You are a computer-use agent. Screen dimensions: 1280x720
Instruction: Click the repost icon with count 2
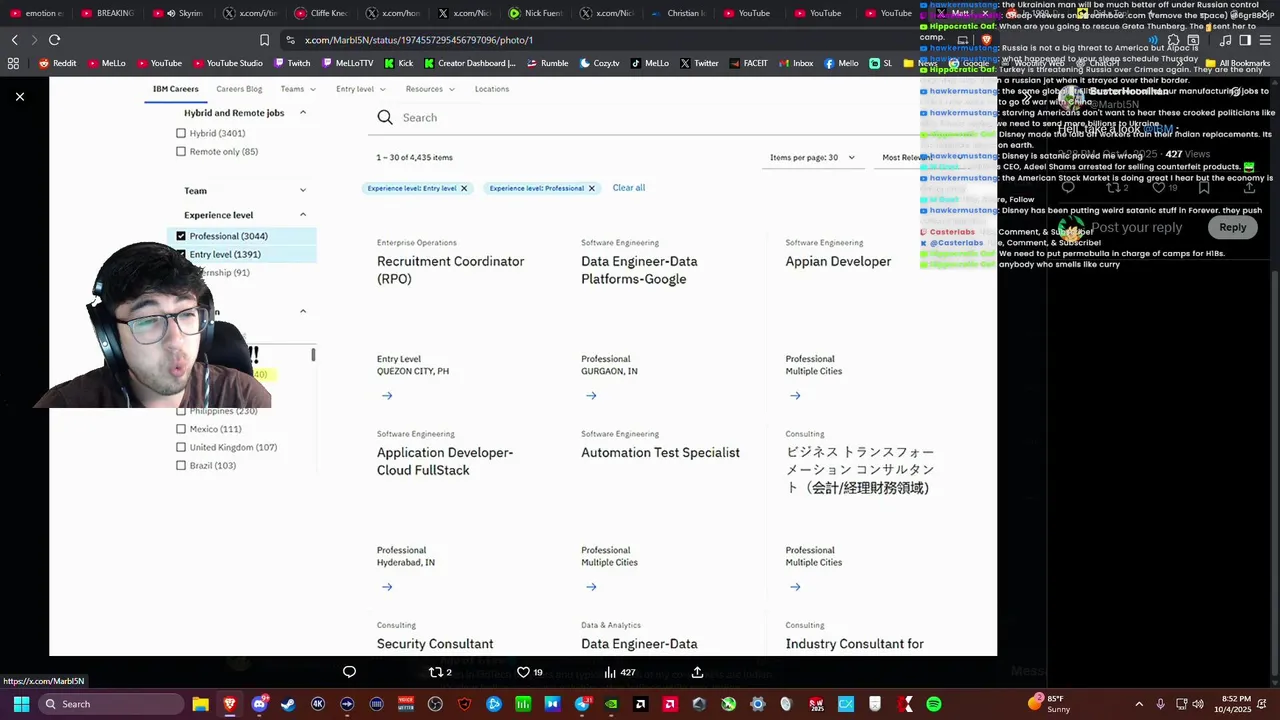(440, 672)
